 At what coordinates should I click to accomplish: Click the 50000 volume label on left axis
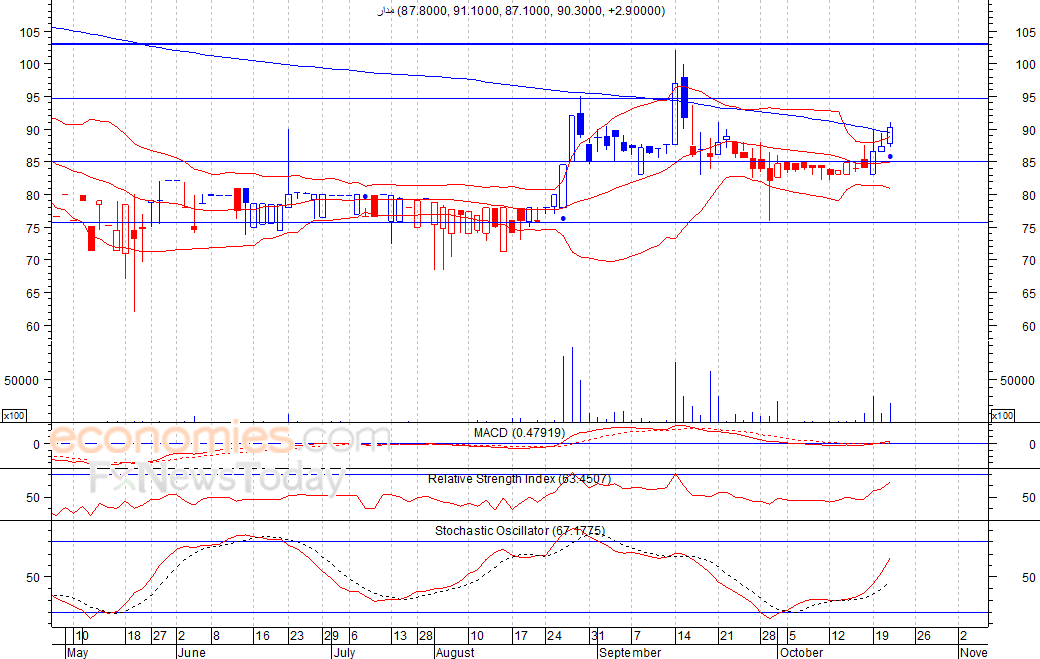(21, 381)
